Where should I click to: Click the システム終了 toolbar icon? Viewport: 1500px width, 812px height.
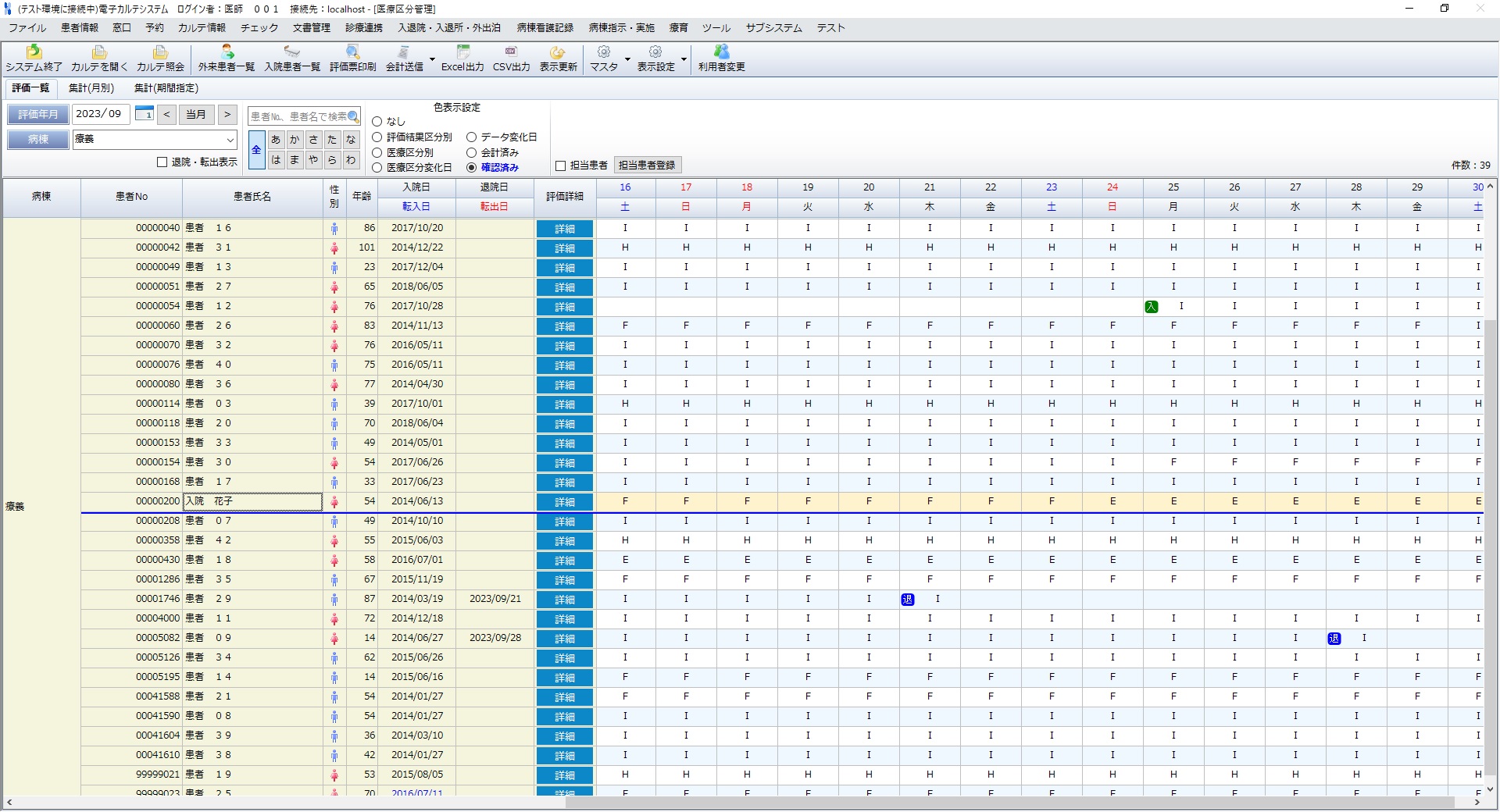coord(34,52)
